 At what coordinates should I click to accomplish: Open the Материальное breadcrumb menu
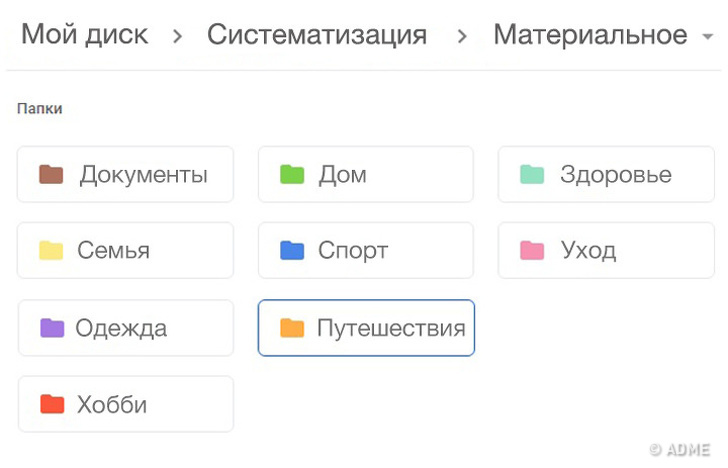590,35
